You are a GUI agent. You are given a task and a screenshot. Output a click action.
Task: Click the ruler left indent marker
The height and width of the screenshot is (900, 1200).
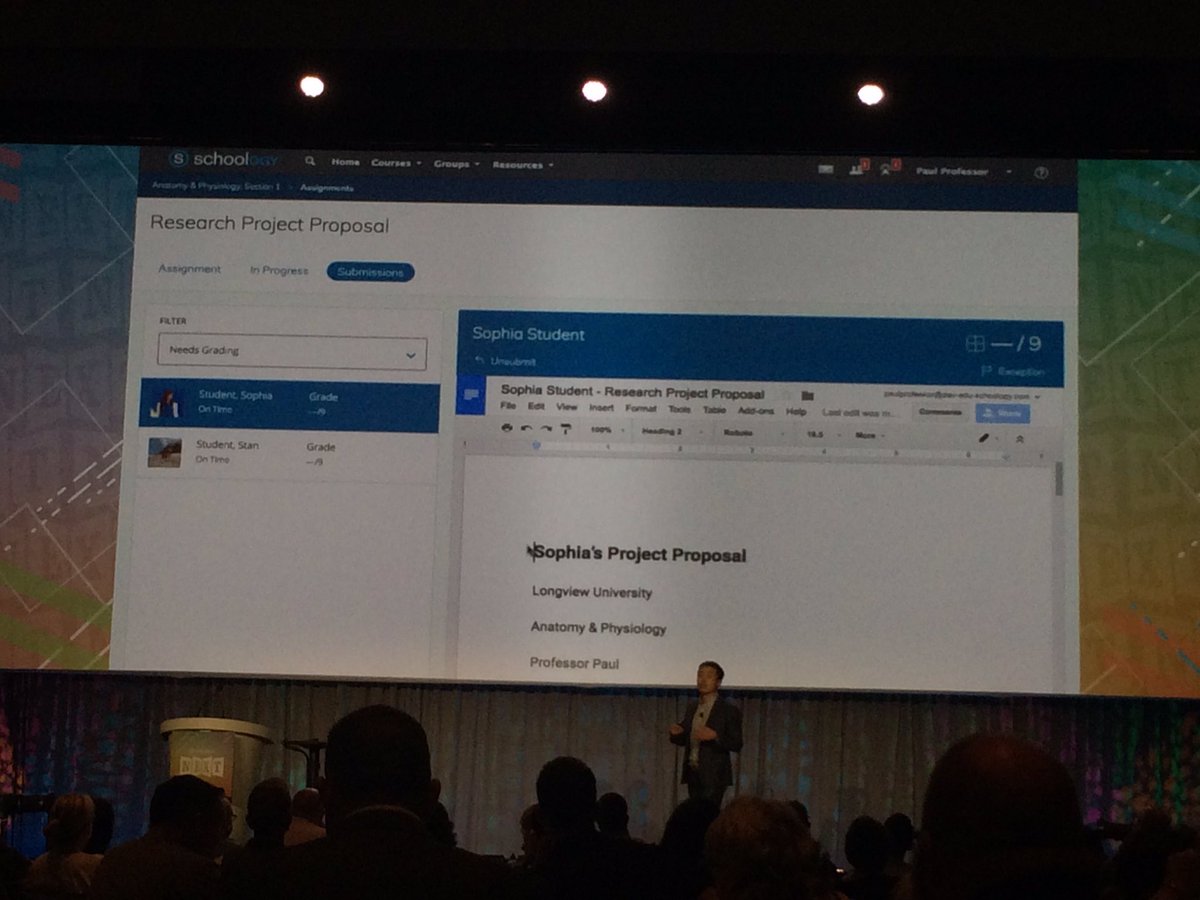click(x=535, y=447)
